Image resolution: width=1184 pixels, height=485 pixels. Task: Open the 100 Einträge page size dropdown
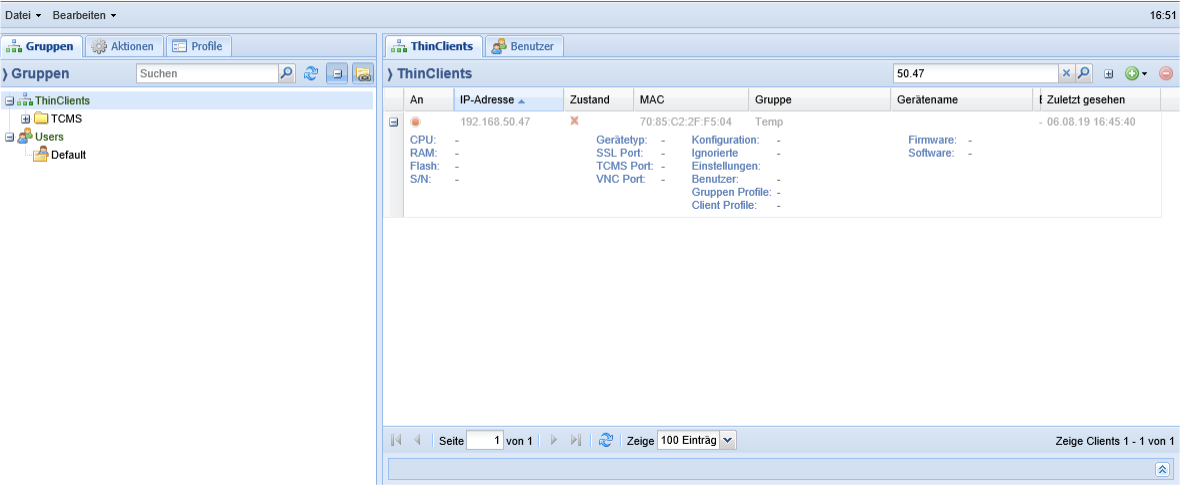(x=727, y=440)
